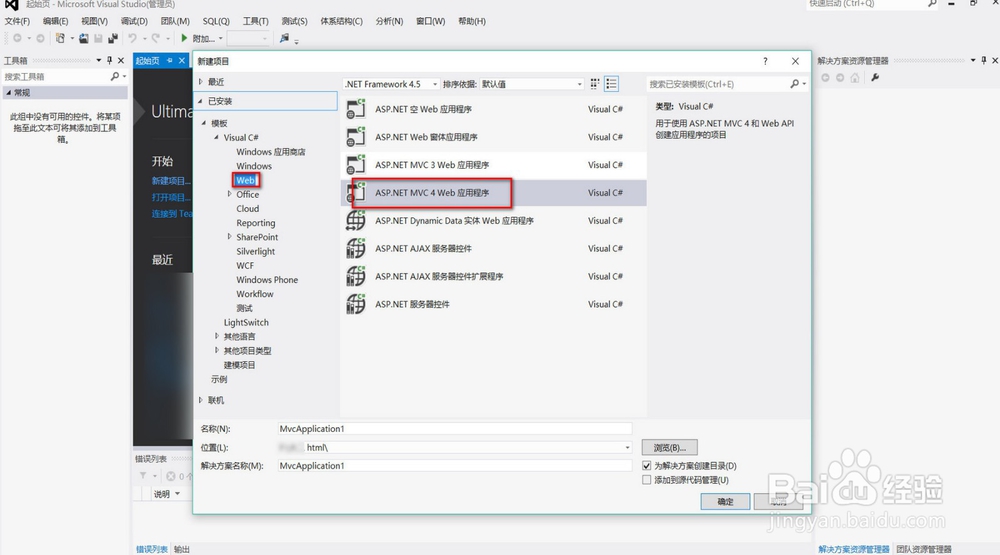Pin the Solution Explorer panel
Image resolution: width=1000 pixels, height=555 pixels.
[983, 61]
